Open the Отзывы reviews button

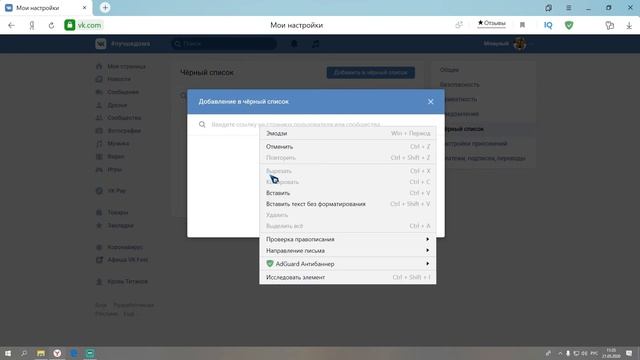click(492, 24)
